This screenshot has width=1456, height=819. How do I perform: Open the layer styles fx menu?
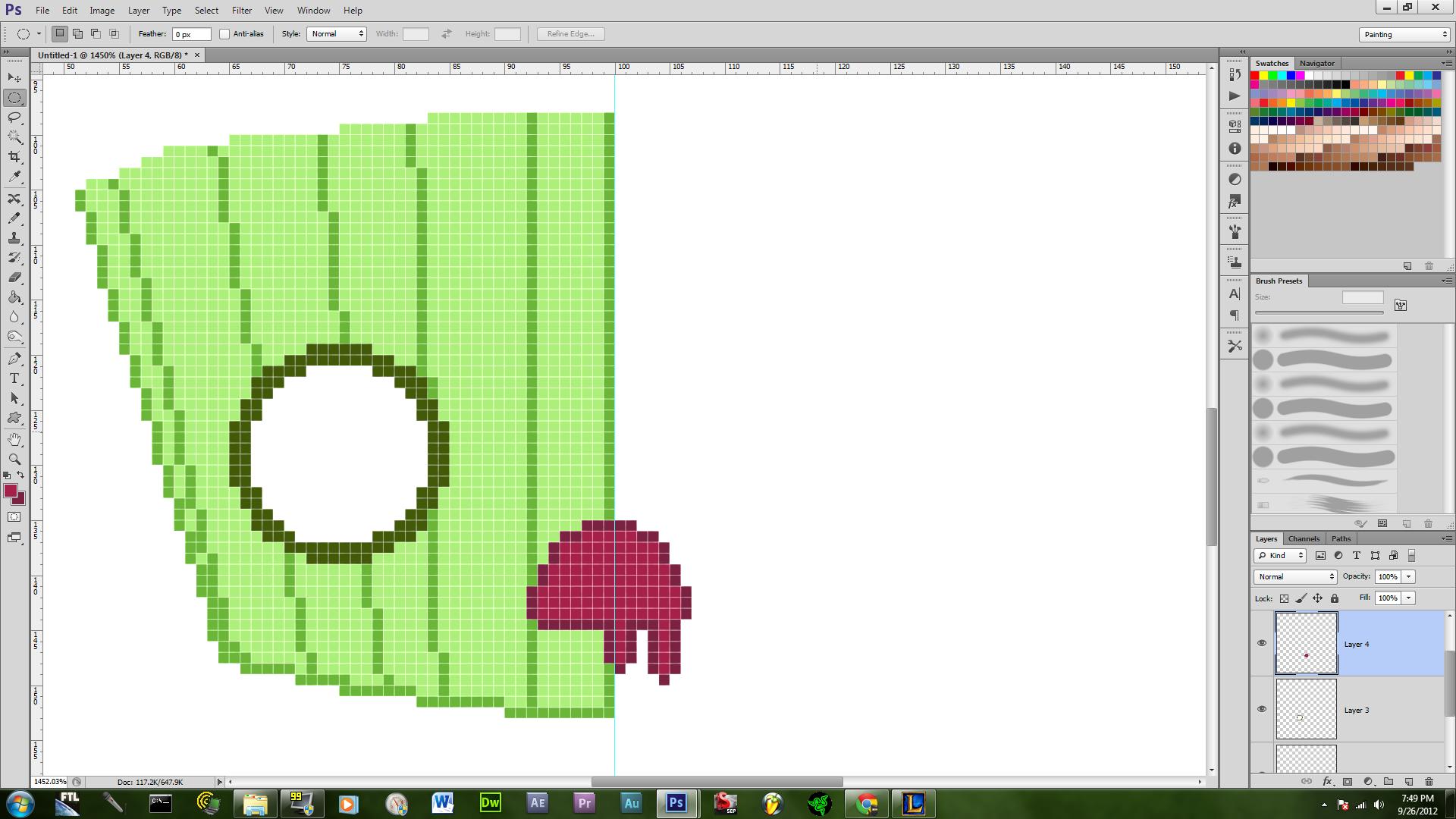pyautogui.click(x=1327, y=781)
